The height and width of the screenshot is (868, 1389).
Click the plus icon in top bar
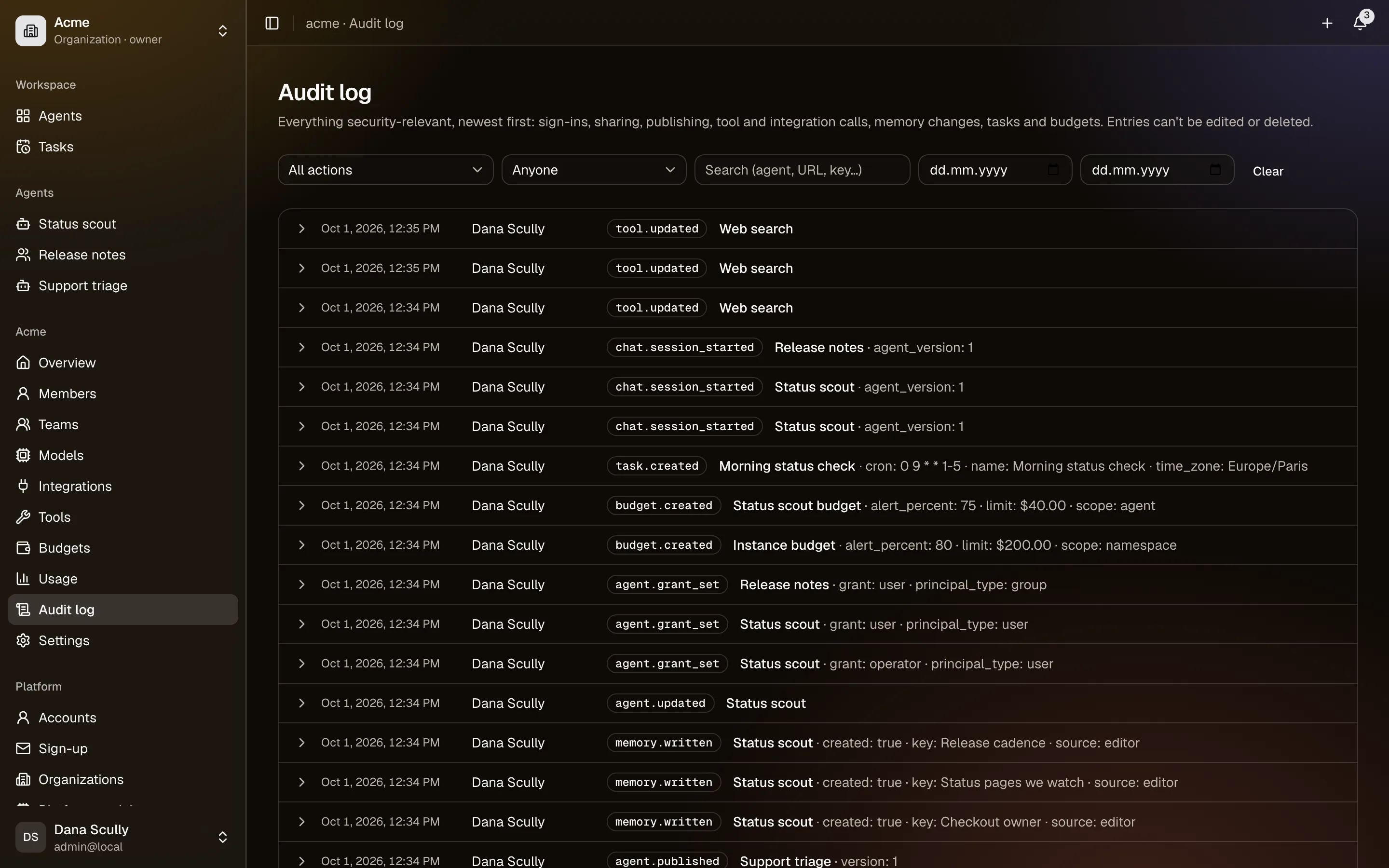pos(1327,23)
